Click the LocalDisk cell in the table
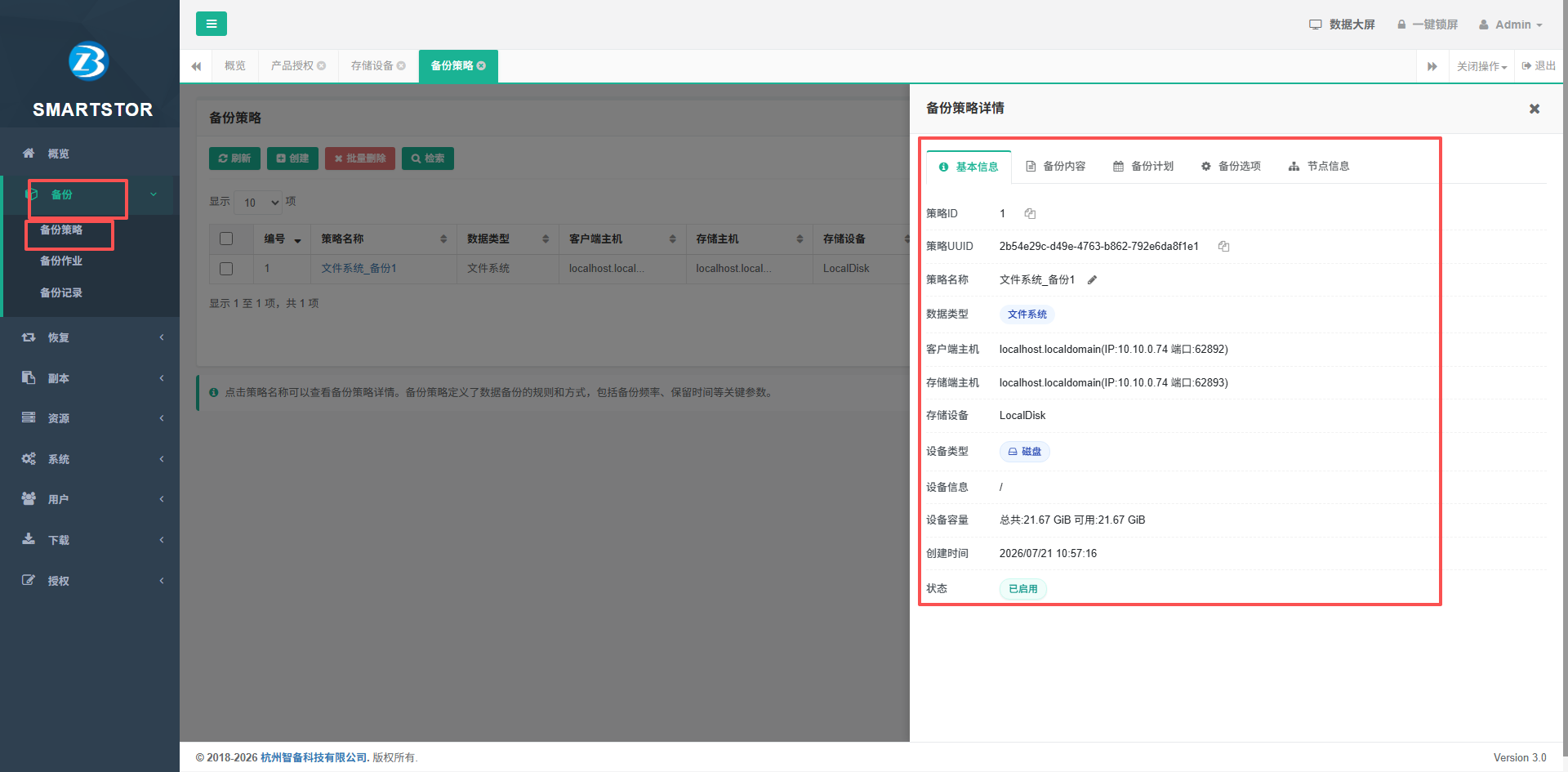Screen dimensions: 1568x772 (x=846, y=268)
